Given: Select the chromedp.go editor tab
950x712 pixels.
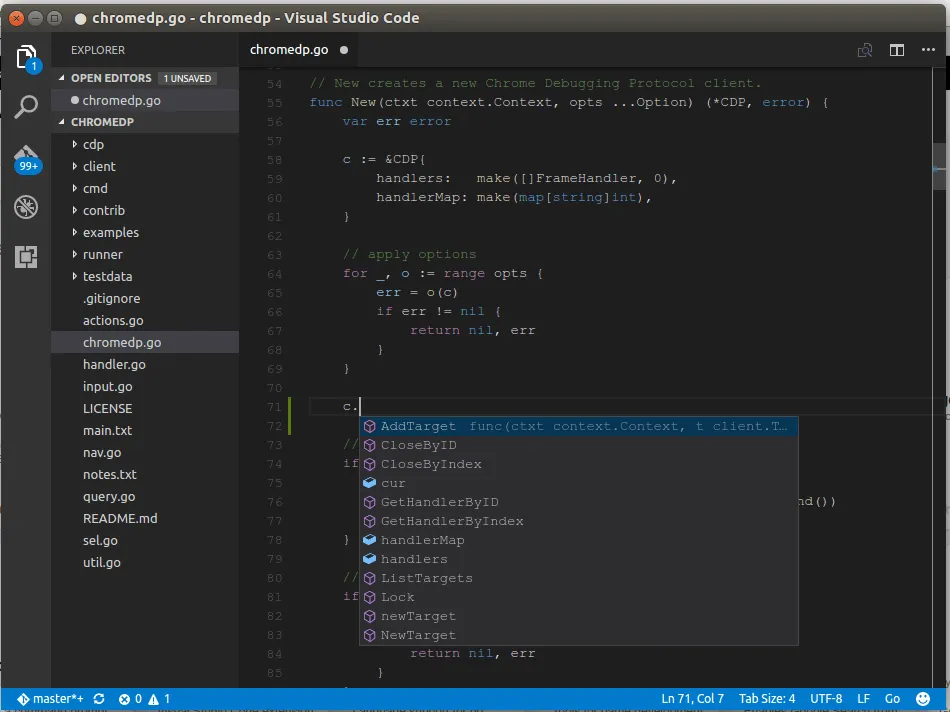Looking at the screenshot, I should coord(289,50).
